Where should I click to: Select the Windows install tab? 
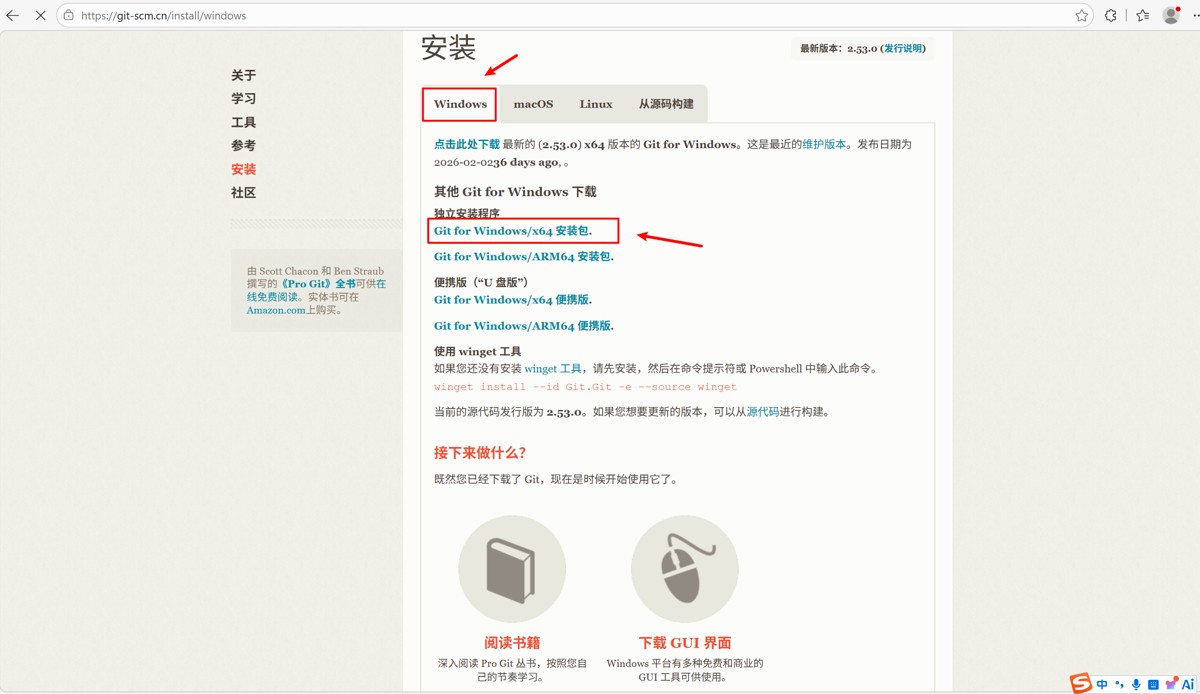(460, 104)
